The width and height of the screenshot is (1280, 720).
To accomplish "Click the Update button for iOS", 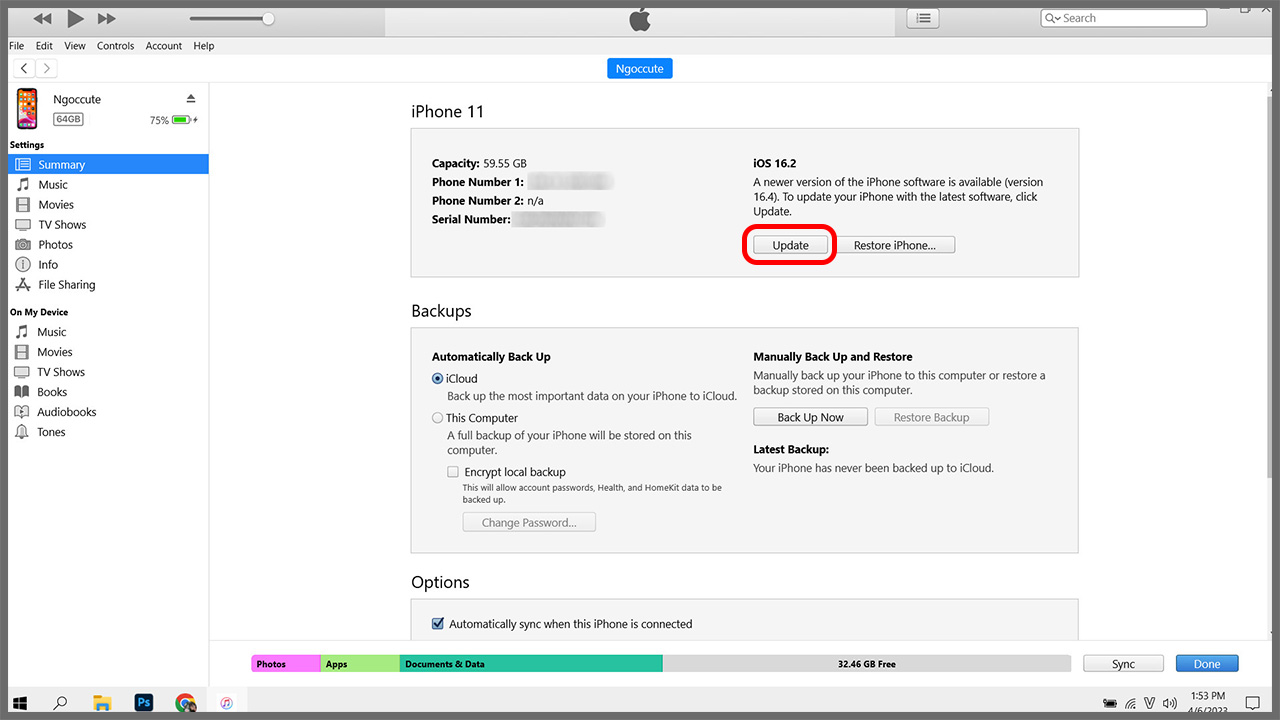I will click(x=790, y=245).
